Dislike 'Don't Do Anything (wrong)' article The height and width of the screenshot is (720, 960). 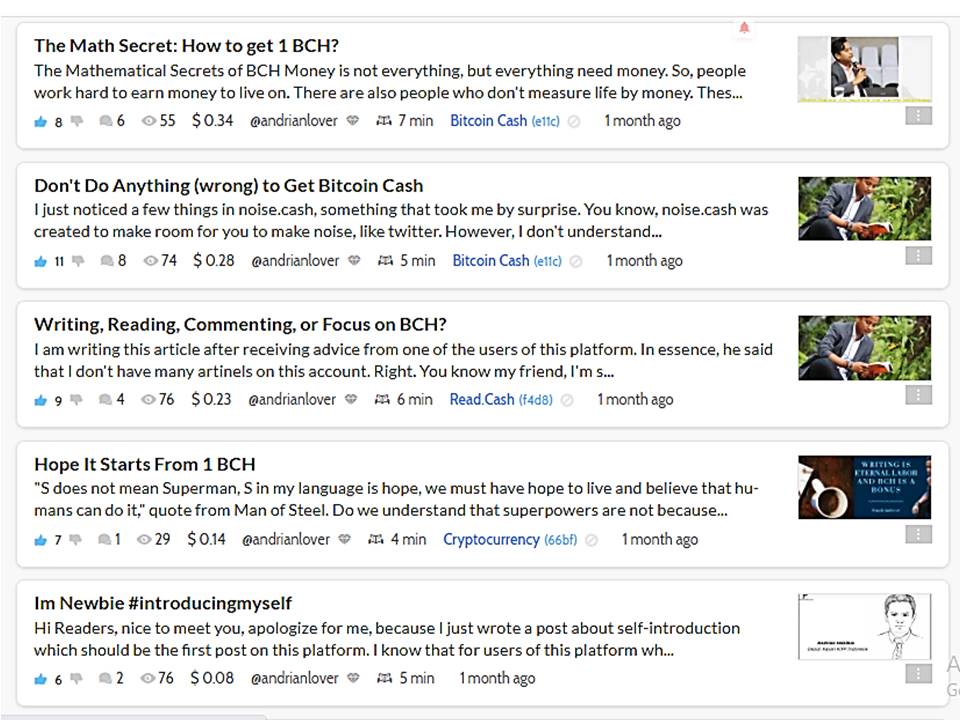[x=78, y=261]
